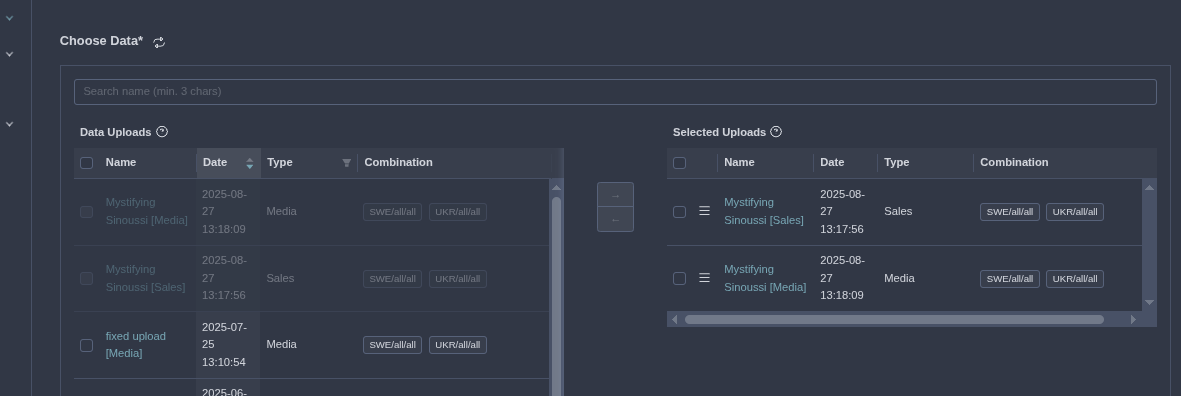Click Media type cell of fixed upload row
This screenshot has width=1181, height=396.
click(282, 344)
